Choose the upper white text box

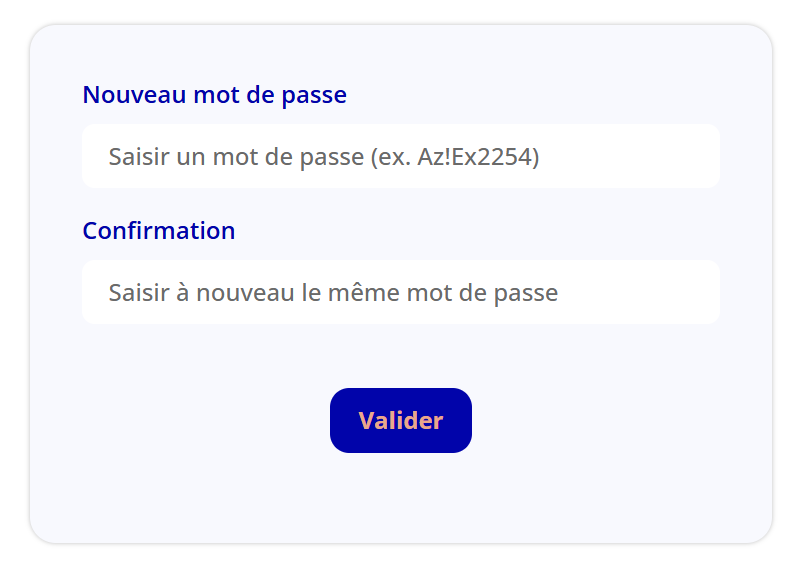[x=400, y=156]
